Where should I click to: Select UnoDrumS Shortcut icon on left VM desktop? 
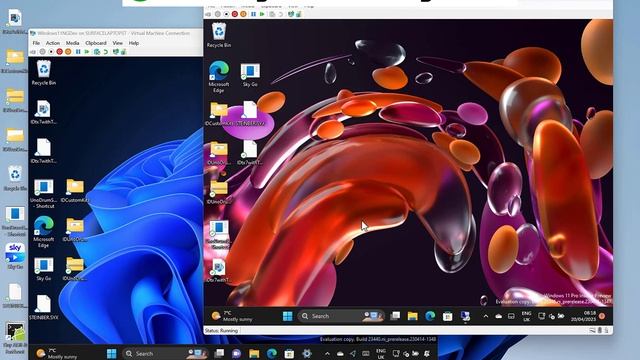coord(43,194)
